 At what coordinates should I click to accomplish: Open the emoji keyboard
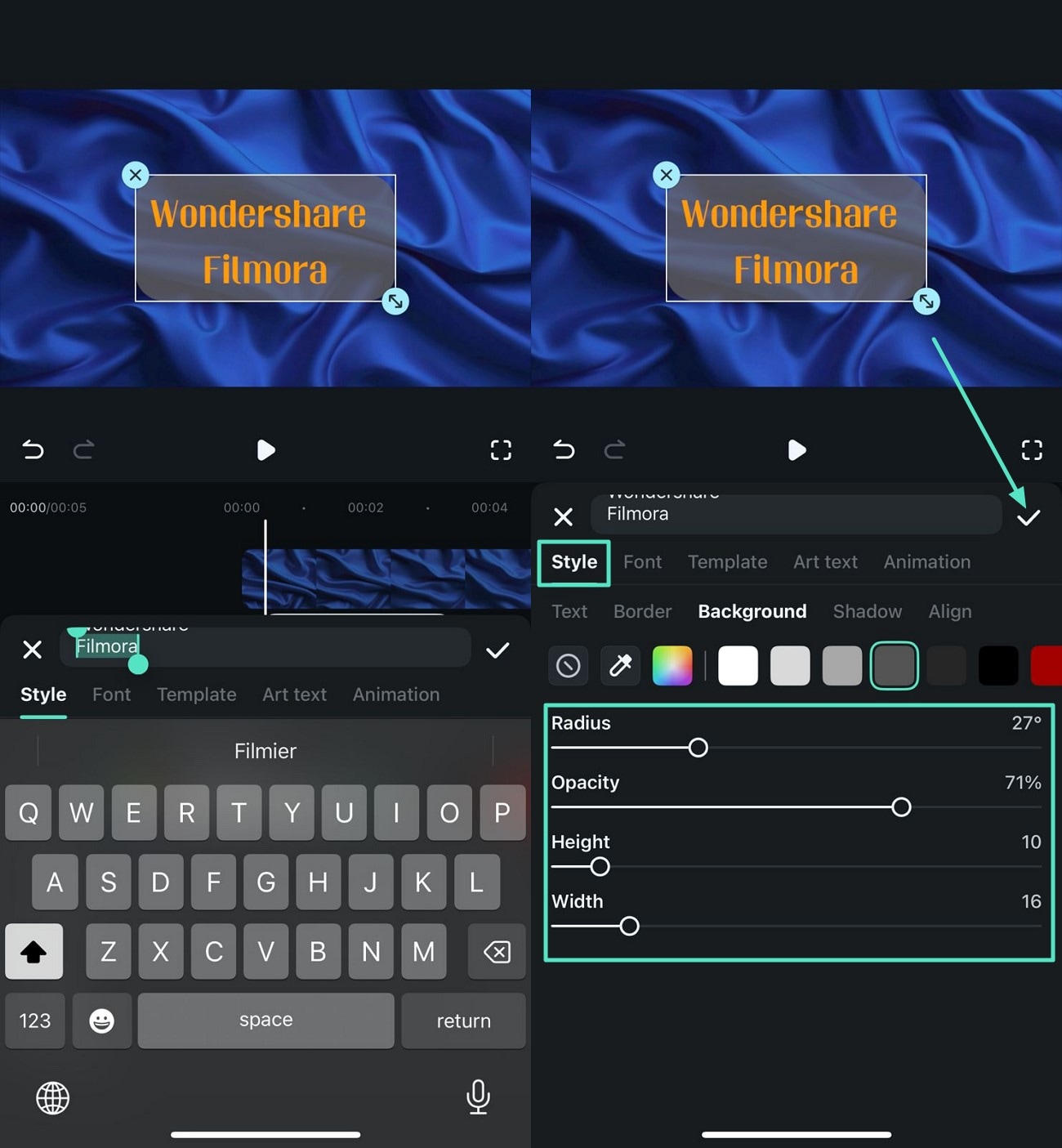[102, 1021]
